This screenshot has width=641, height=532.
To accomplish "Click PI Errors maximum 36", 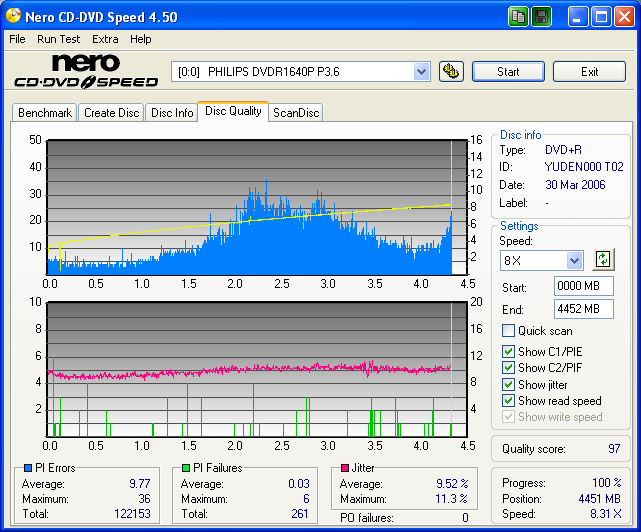I will click(x=144, y=499).
